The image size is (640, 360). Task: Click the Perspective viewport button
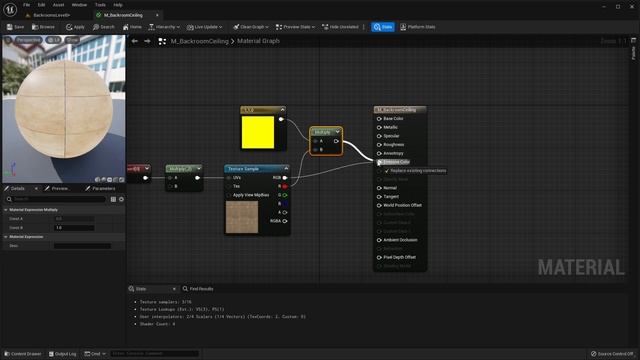pyautogui.click(x=29, y=40)
